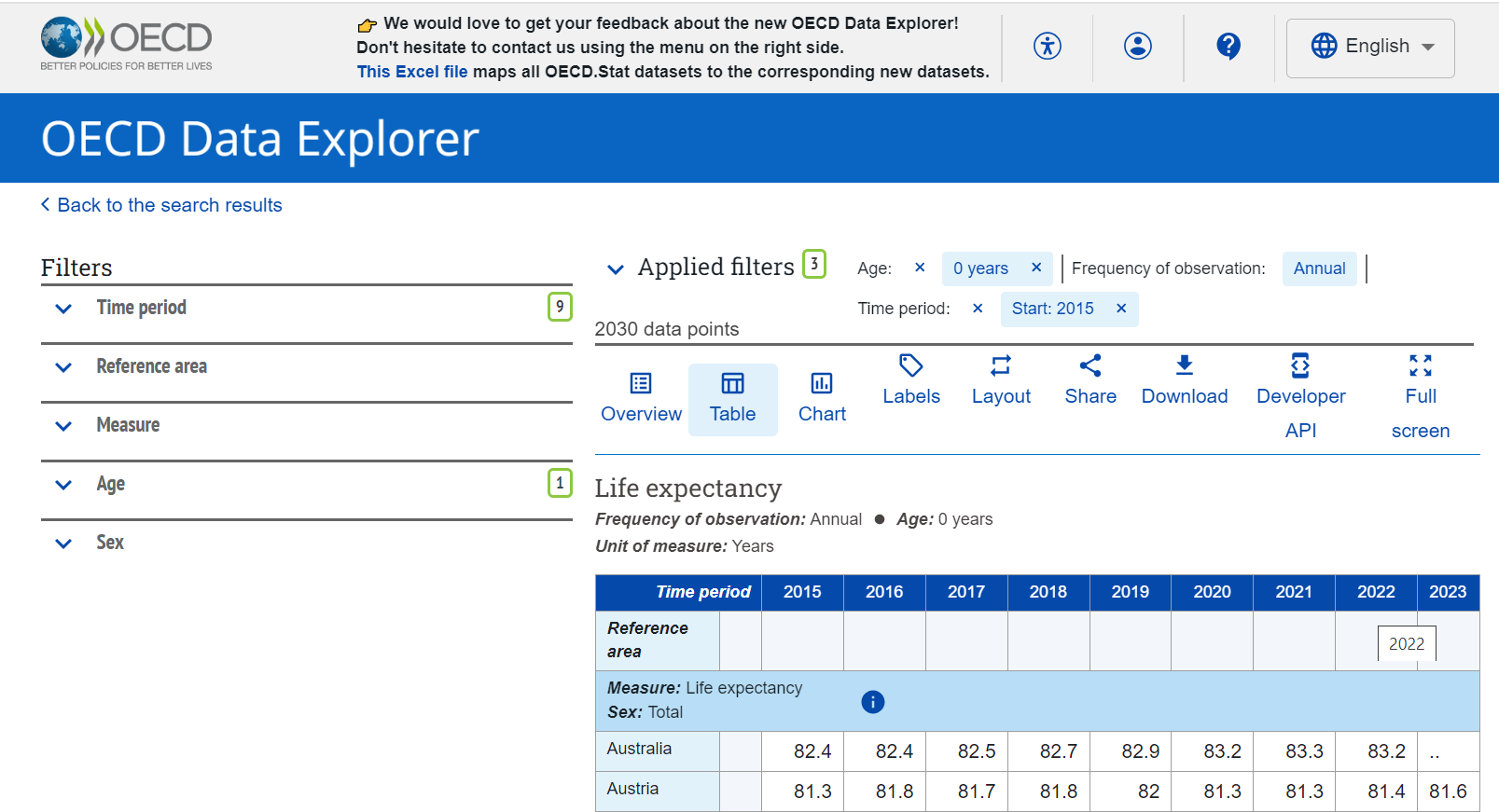Click the user account icon
This screenshot has width=1499, height=812.
pos(1137,46)
